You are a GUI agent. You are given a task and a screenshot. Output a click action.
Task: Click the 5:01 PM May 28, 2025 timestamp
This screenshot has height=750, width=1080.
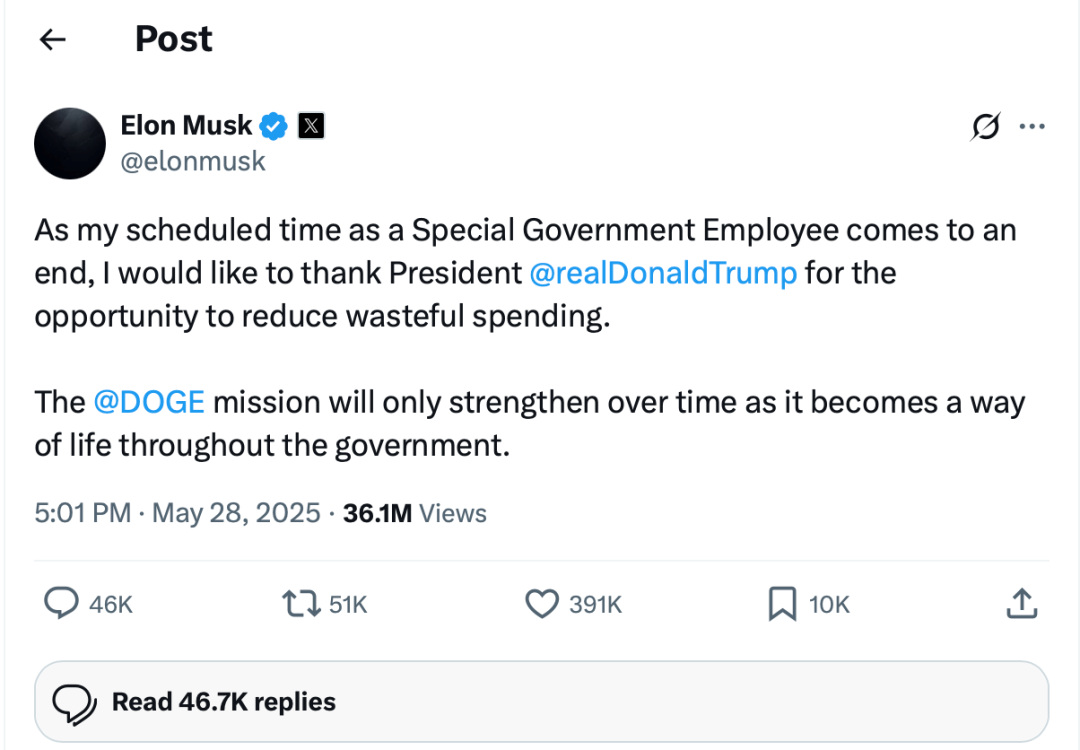pyautogui.click(x=178, y=513)
